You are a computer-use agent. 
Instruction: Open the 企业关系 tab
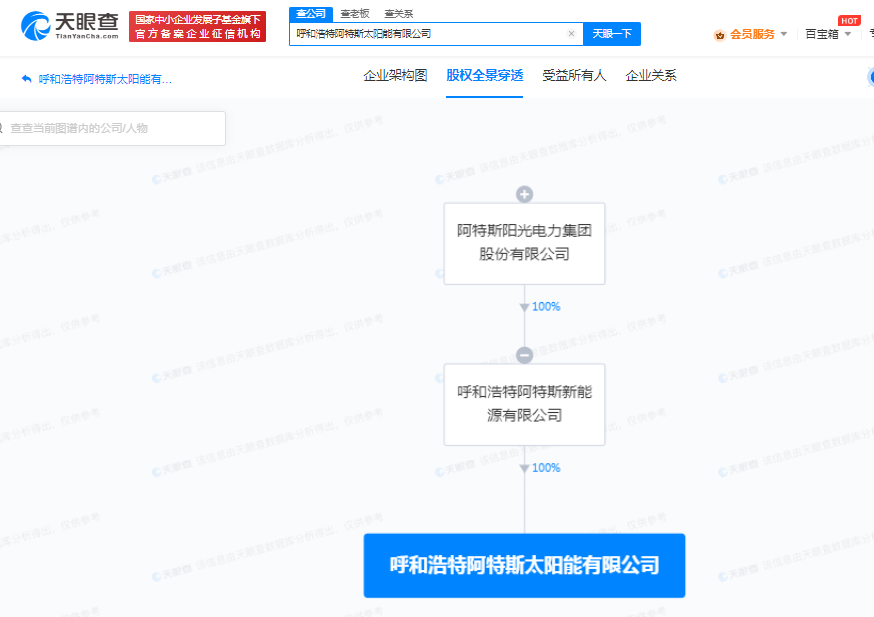tap(651, 75)
